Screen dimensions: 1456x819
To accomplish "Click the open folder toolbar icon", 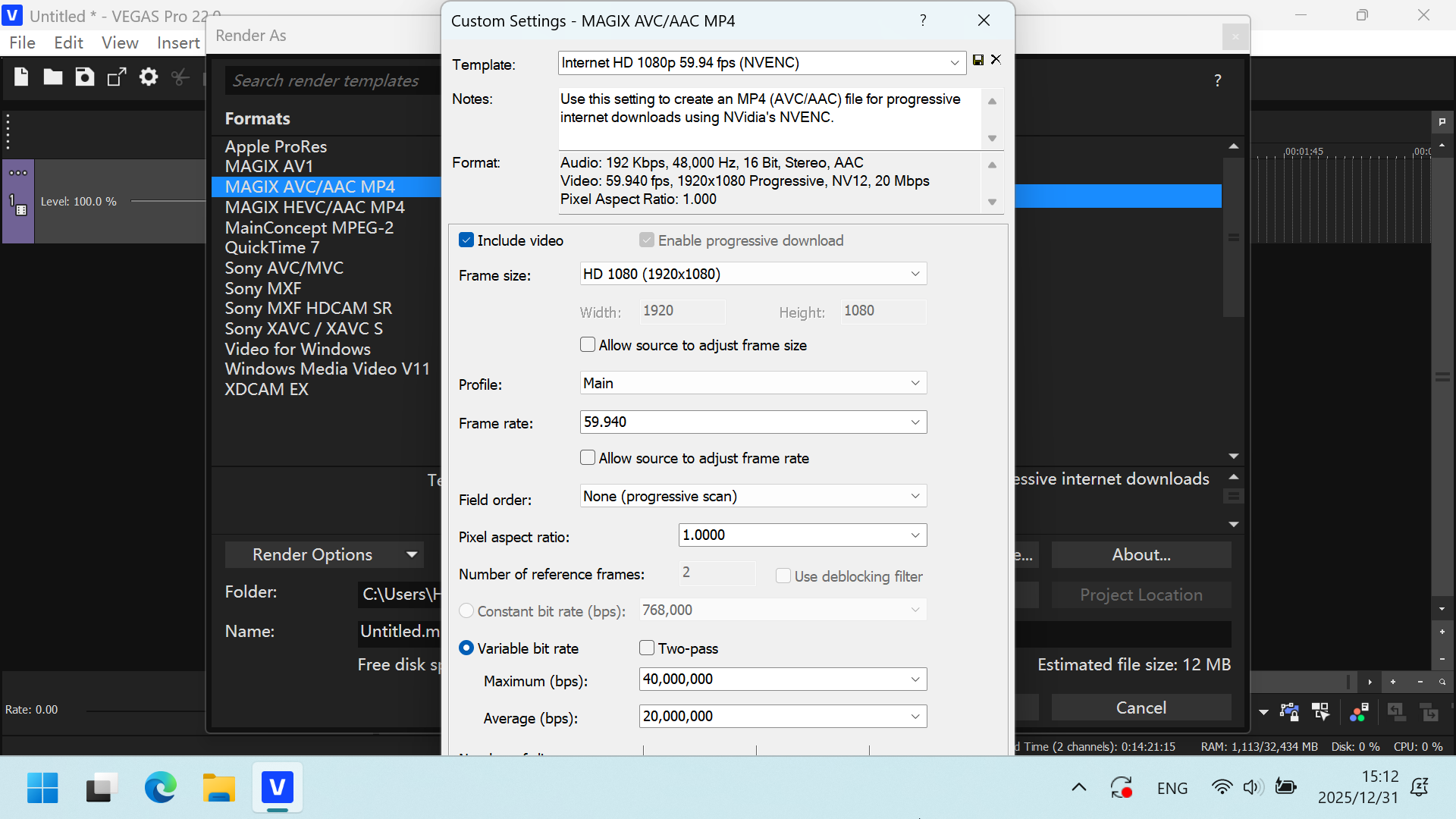I will click(x=52, y=77).
